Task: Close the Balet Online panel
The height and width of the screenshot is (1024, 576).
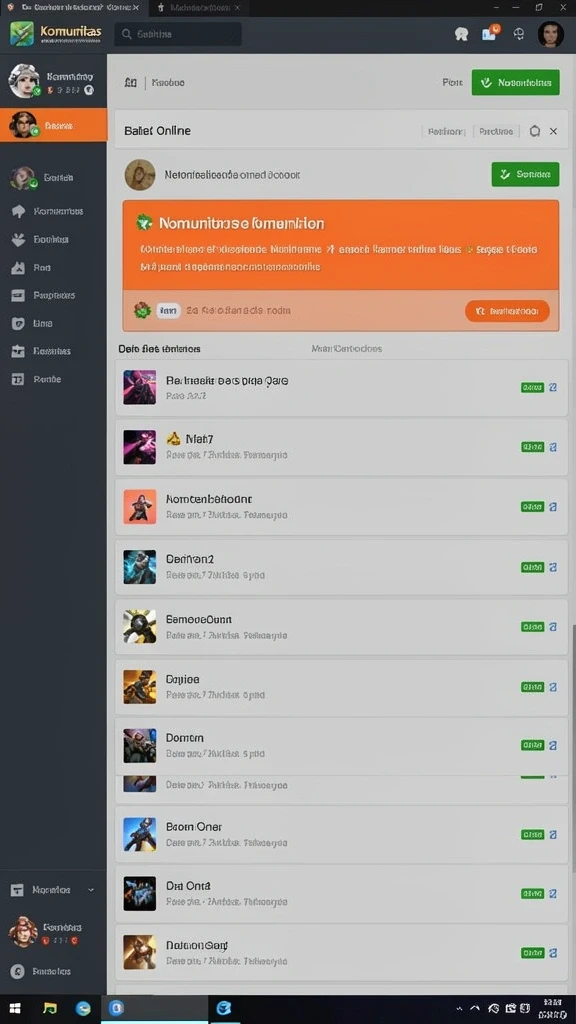Action: [x=553, y=131]
